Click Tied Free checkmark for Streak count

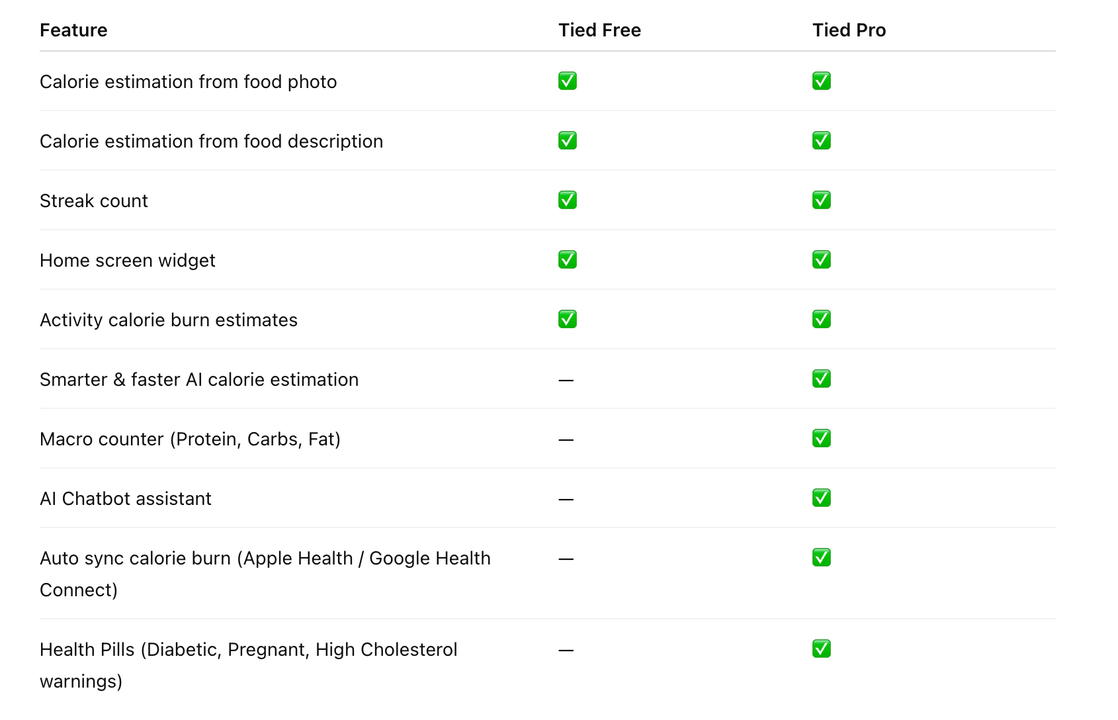click(567, 200)
